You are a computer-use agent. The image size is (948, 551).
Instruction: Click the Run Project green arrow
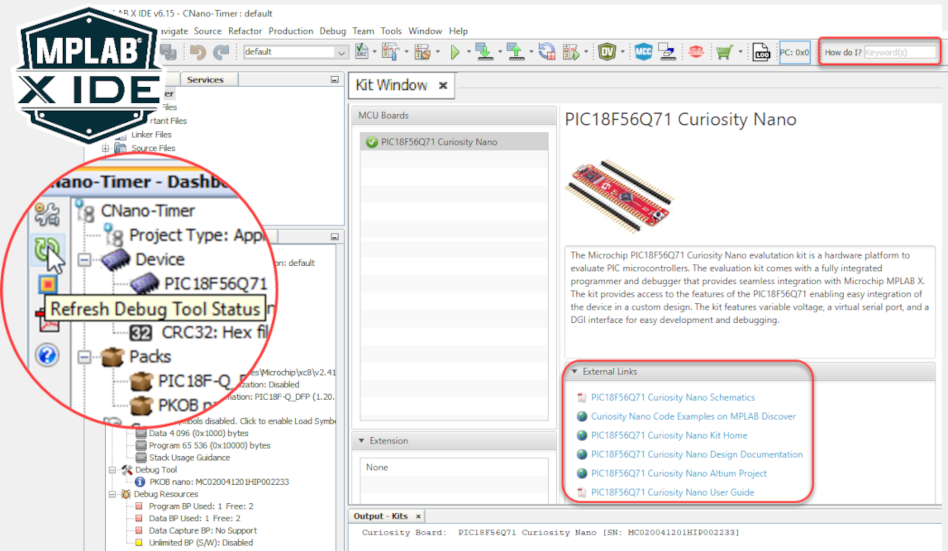[x=455, y=52]
